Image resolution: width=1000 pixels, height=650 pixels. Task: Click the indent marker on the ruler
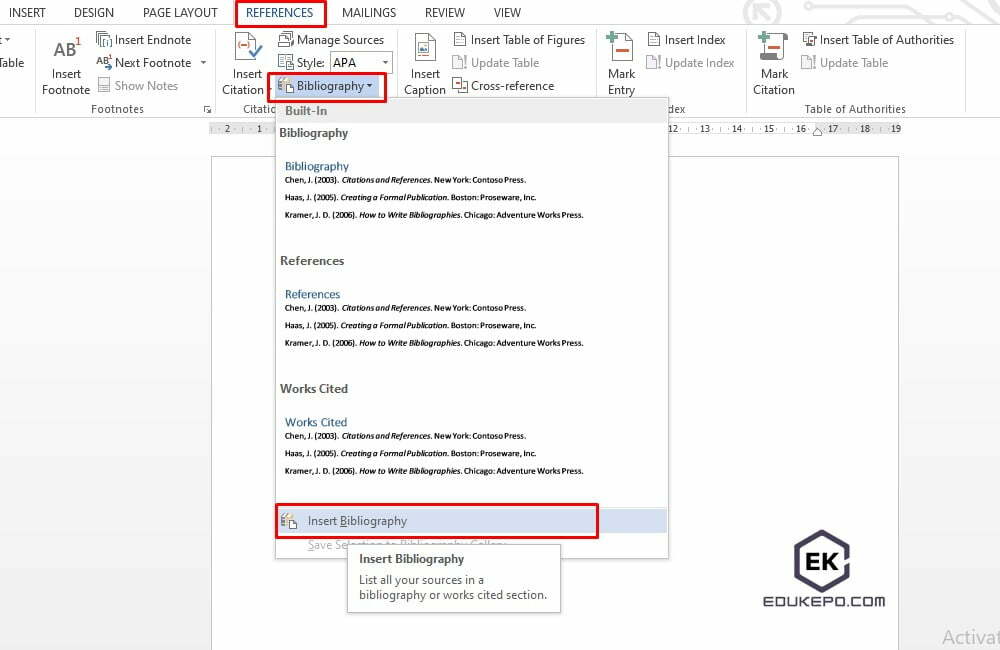(x=820, y=129)
